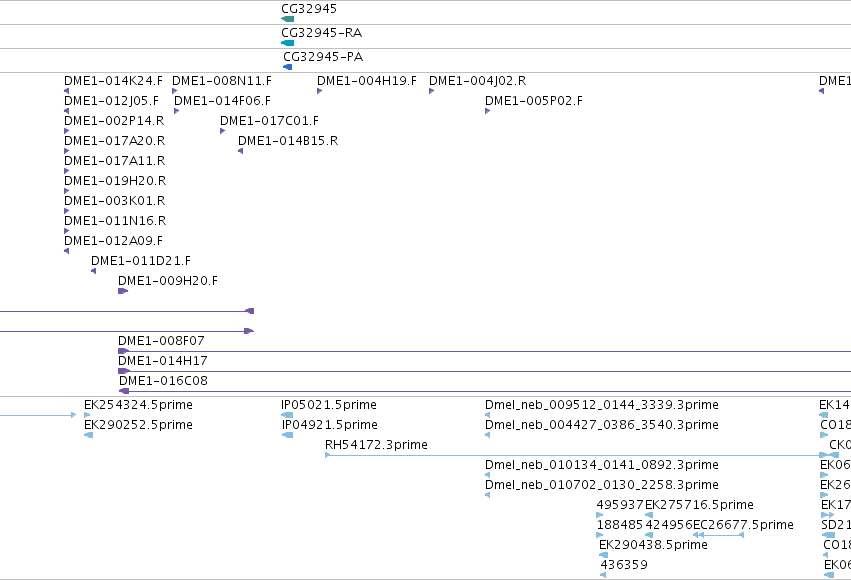
Task: Select the DME1-004J02.R label
Action: [478, 81]
